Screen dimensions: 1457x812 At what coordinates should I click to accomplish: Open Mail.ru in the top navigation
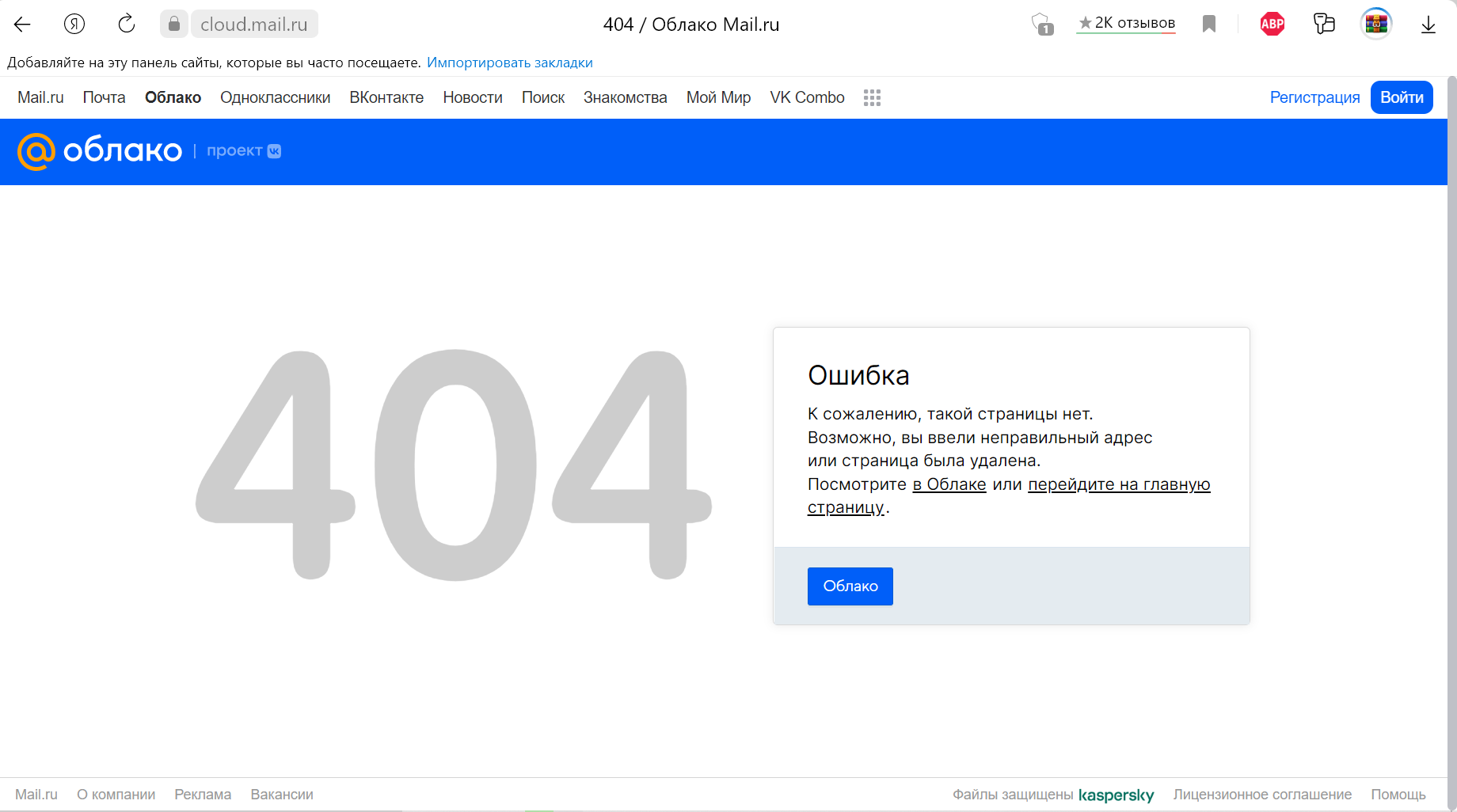tap(40, 97)
